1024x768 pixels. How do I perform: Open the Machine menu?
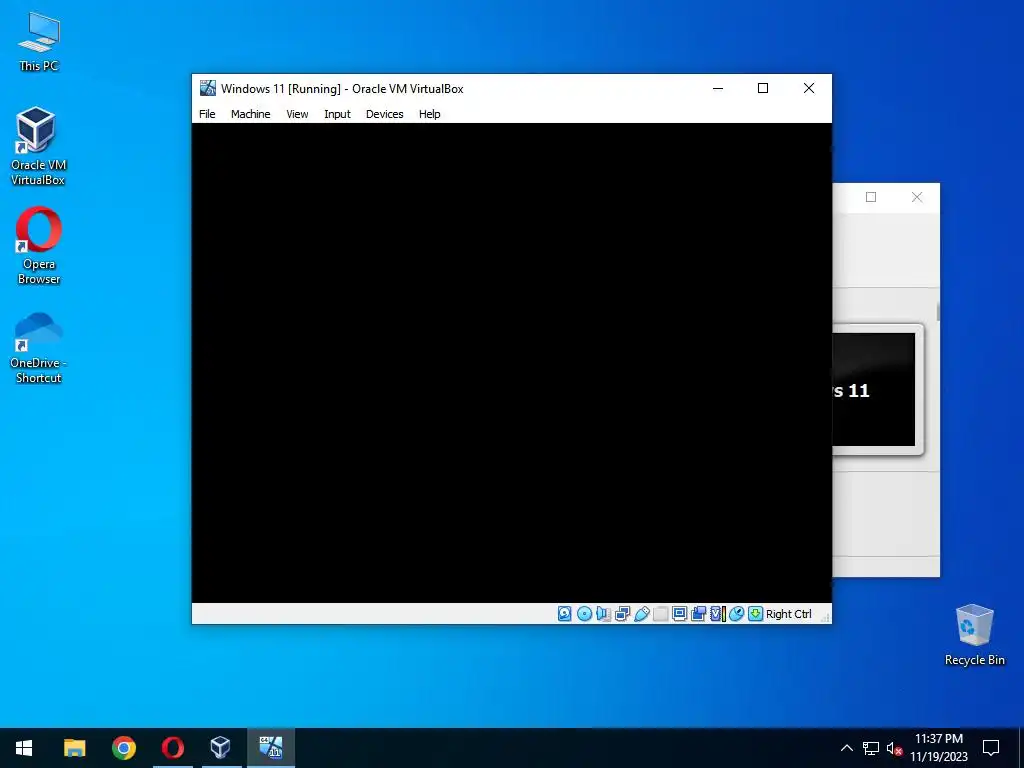tap(250, 114)
